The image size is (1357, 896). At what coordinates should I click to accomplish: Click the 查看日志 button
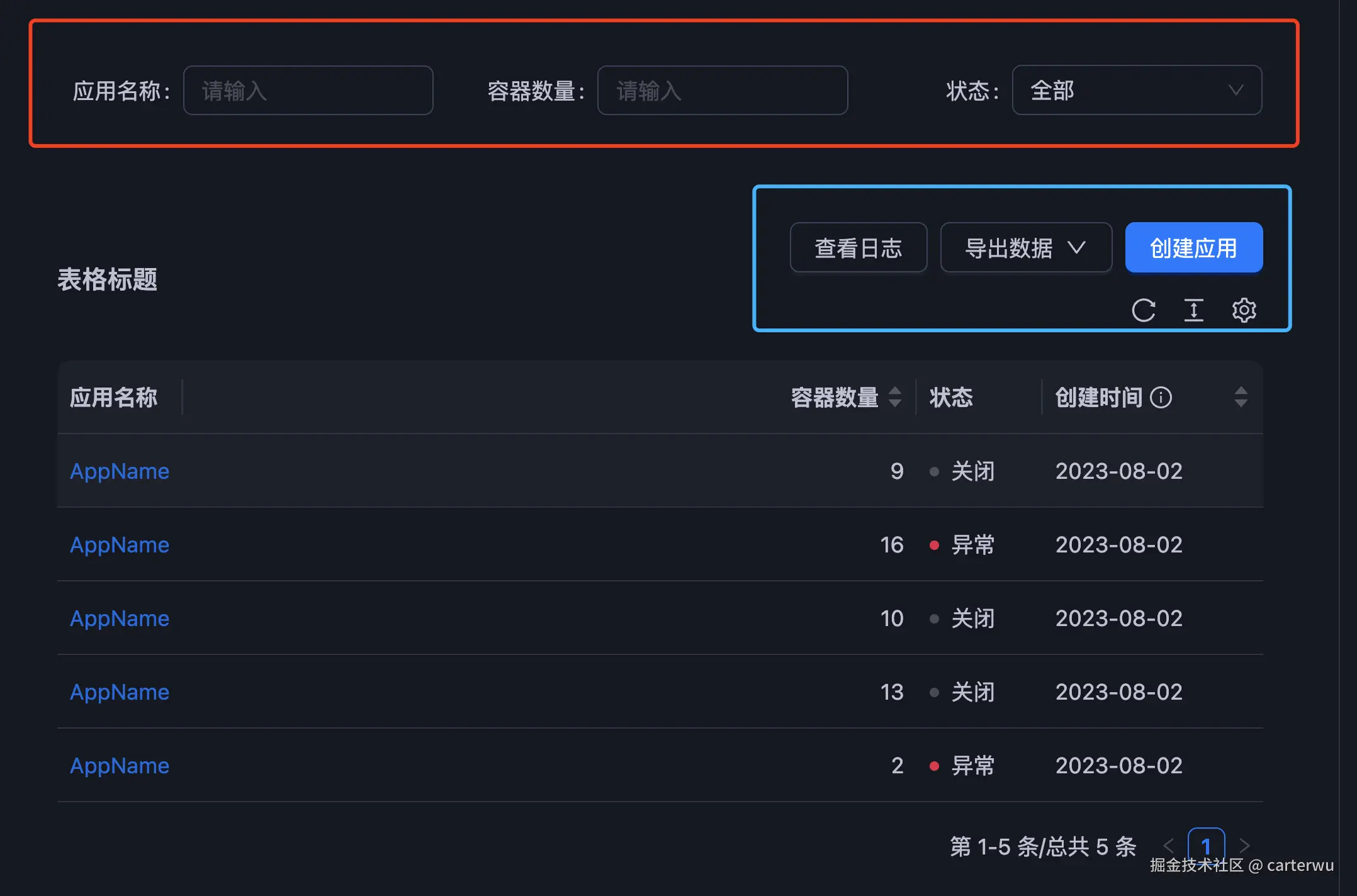[858, 248]
